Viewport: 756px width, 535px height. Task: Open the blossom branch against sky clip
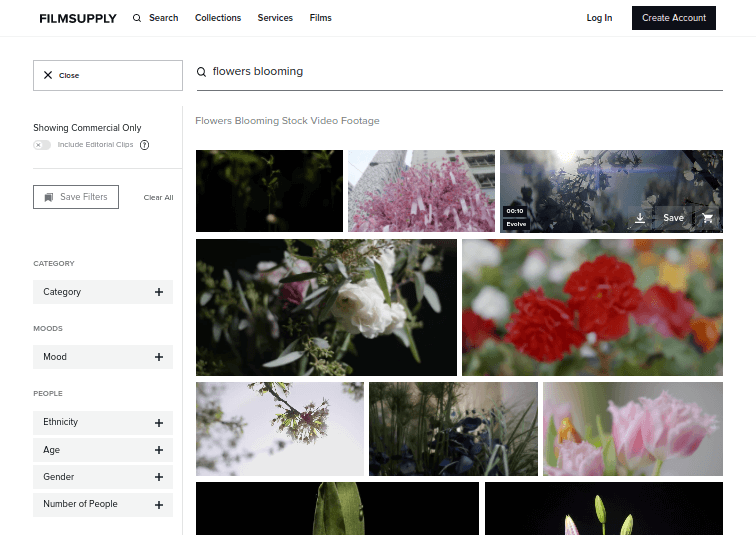280,429
